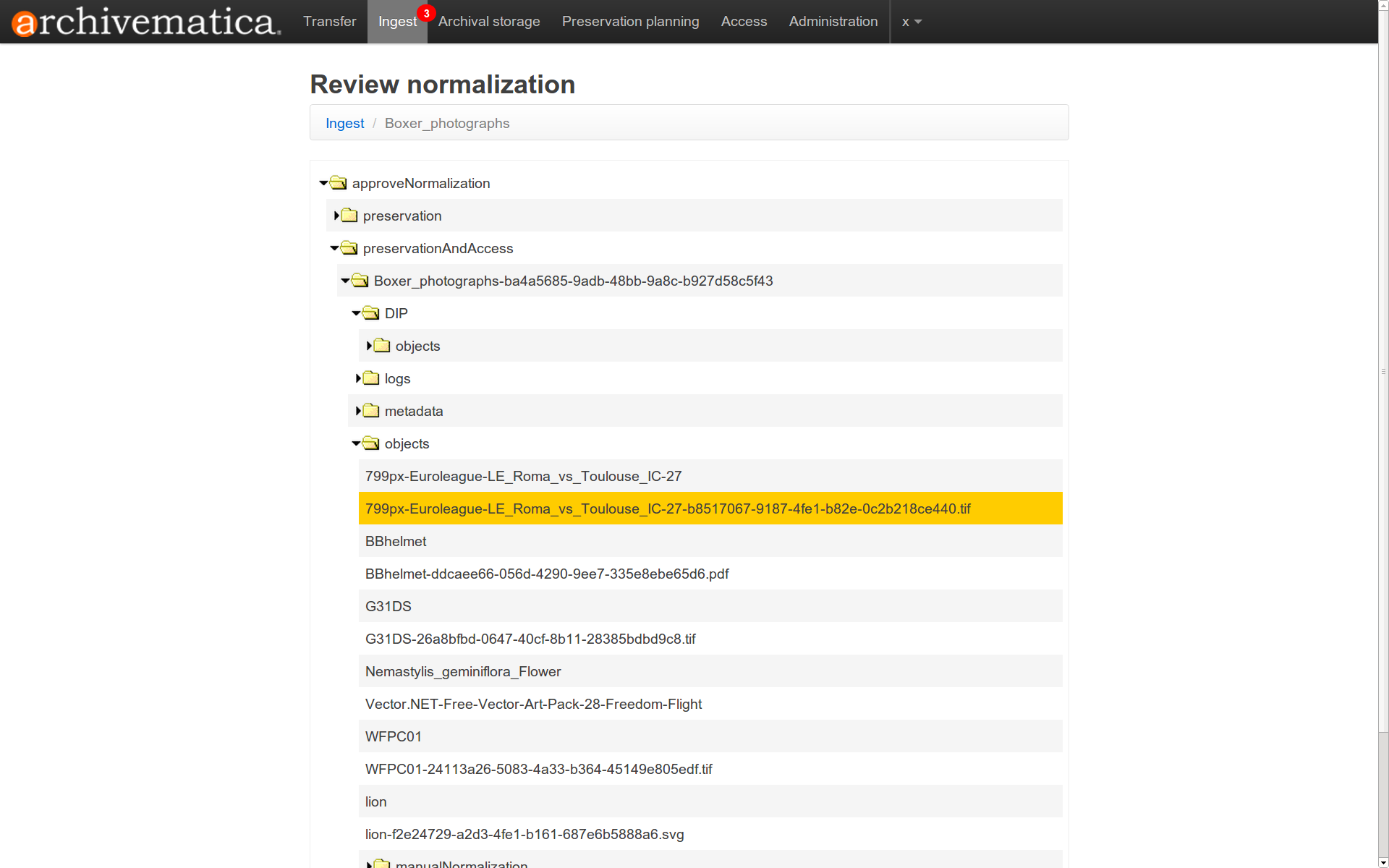Collapse the approveNormalization tree node

click(x=323, y=182)
